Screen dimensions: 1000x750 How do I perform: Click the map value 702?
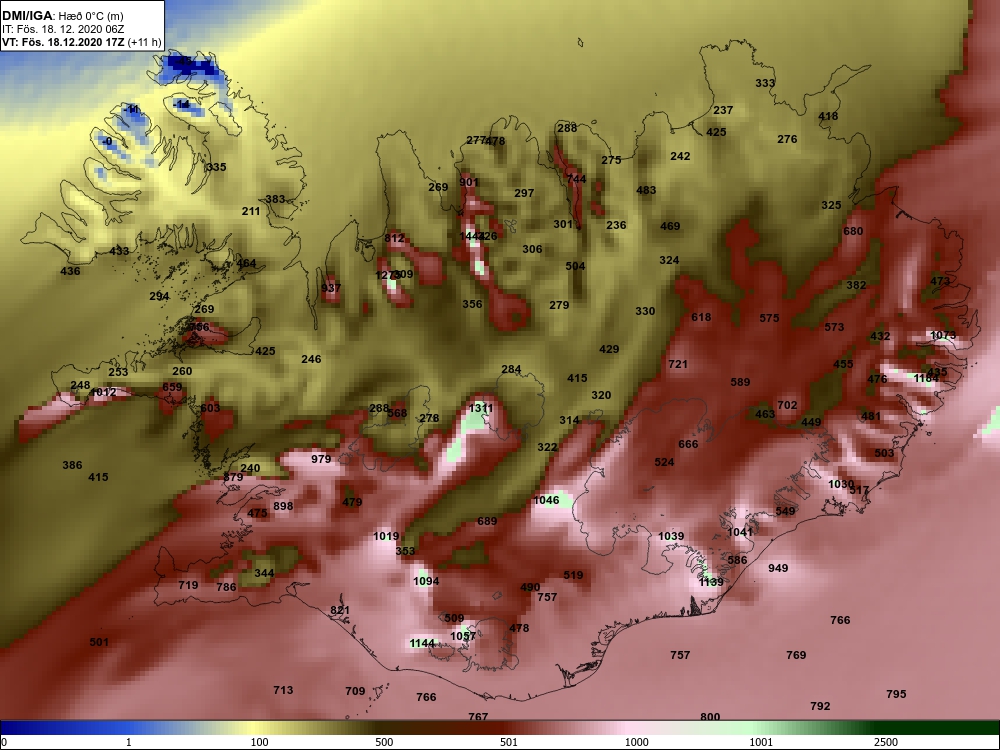click(787, 405)
